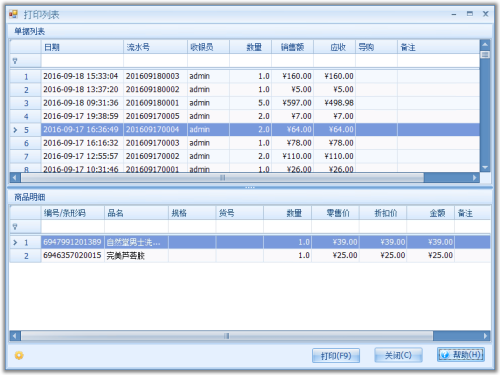Viewport: 500px width, 375px height.
Task: Click the 货号 column header
Action: tap(240, 213)
